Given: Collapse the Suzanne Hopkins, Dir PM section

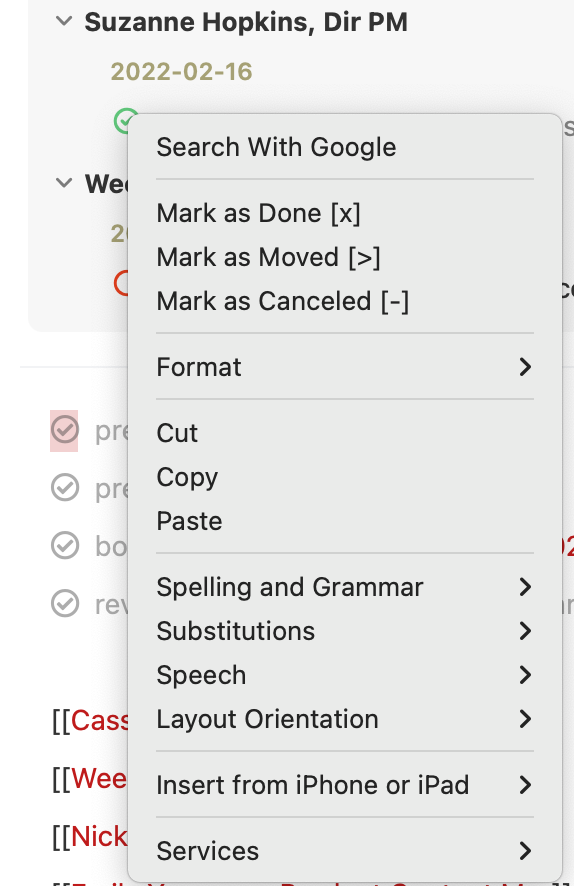Looking at the screenshot, I should click(64, 21).
